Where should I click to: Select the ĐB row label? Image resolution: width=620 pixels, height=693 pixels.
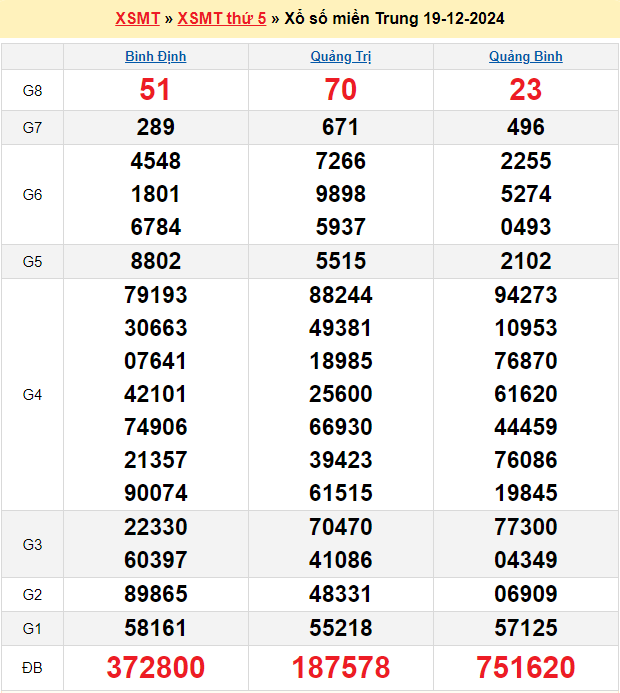tap(32, 668)
